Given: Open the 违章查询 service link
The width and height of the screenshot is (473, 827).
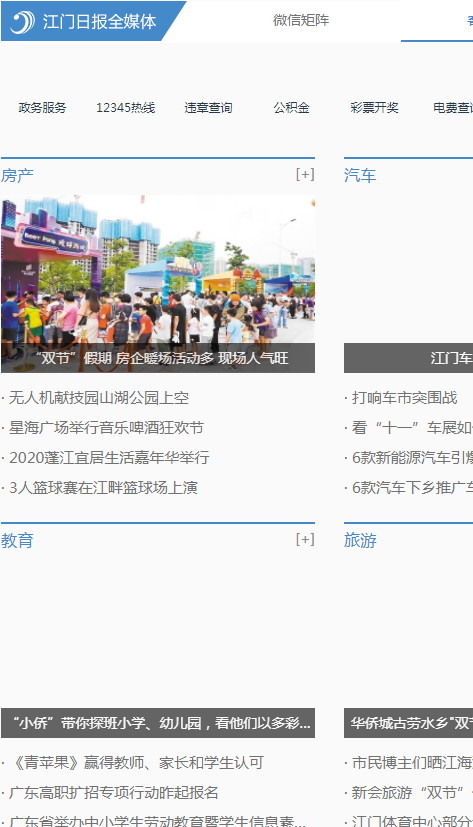Looking at the screenshot, I should click(x=208, y=108).
